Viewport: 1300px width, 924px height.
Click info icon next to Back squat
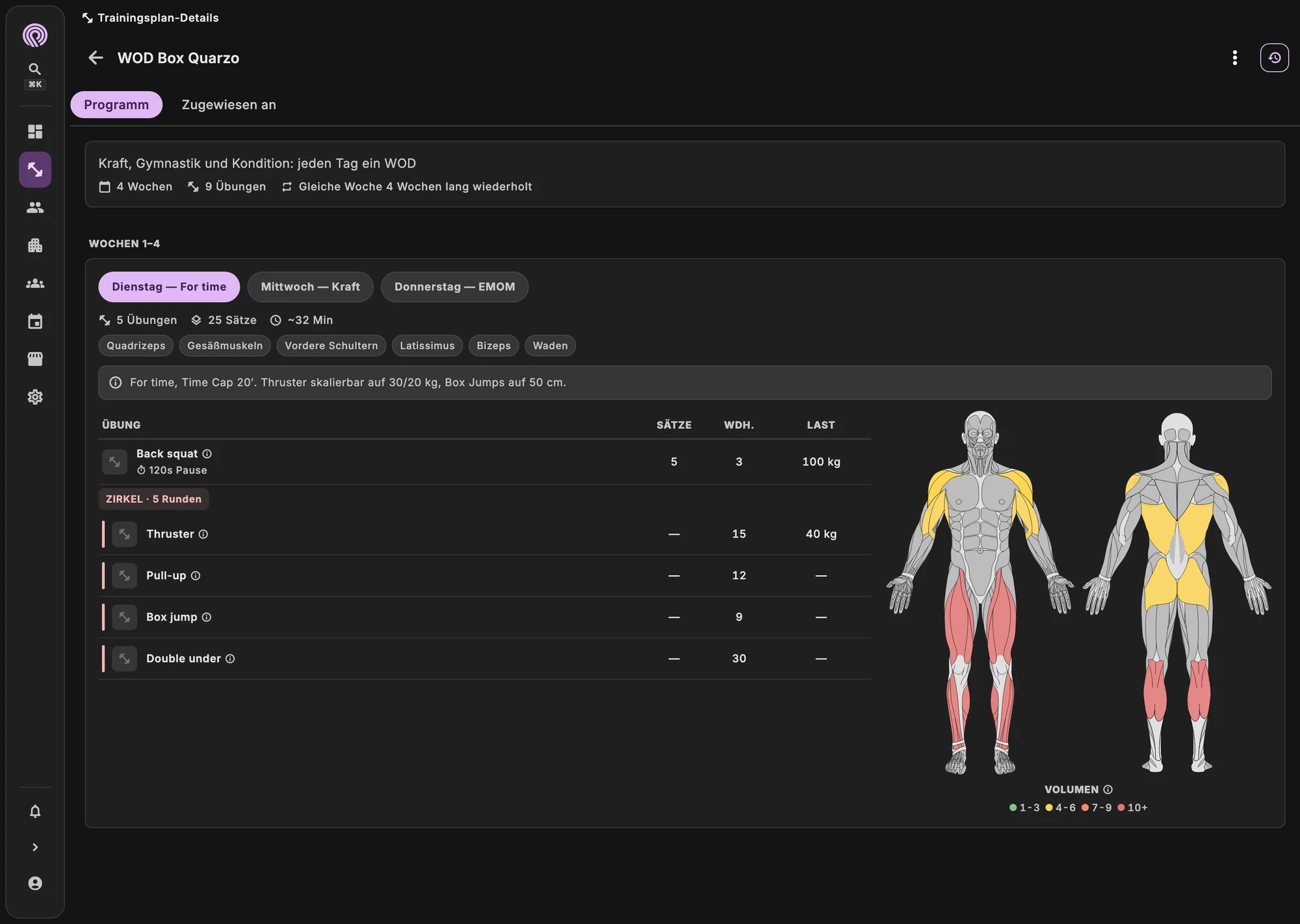[x=207, y=454]
